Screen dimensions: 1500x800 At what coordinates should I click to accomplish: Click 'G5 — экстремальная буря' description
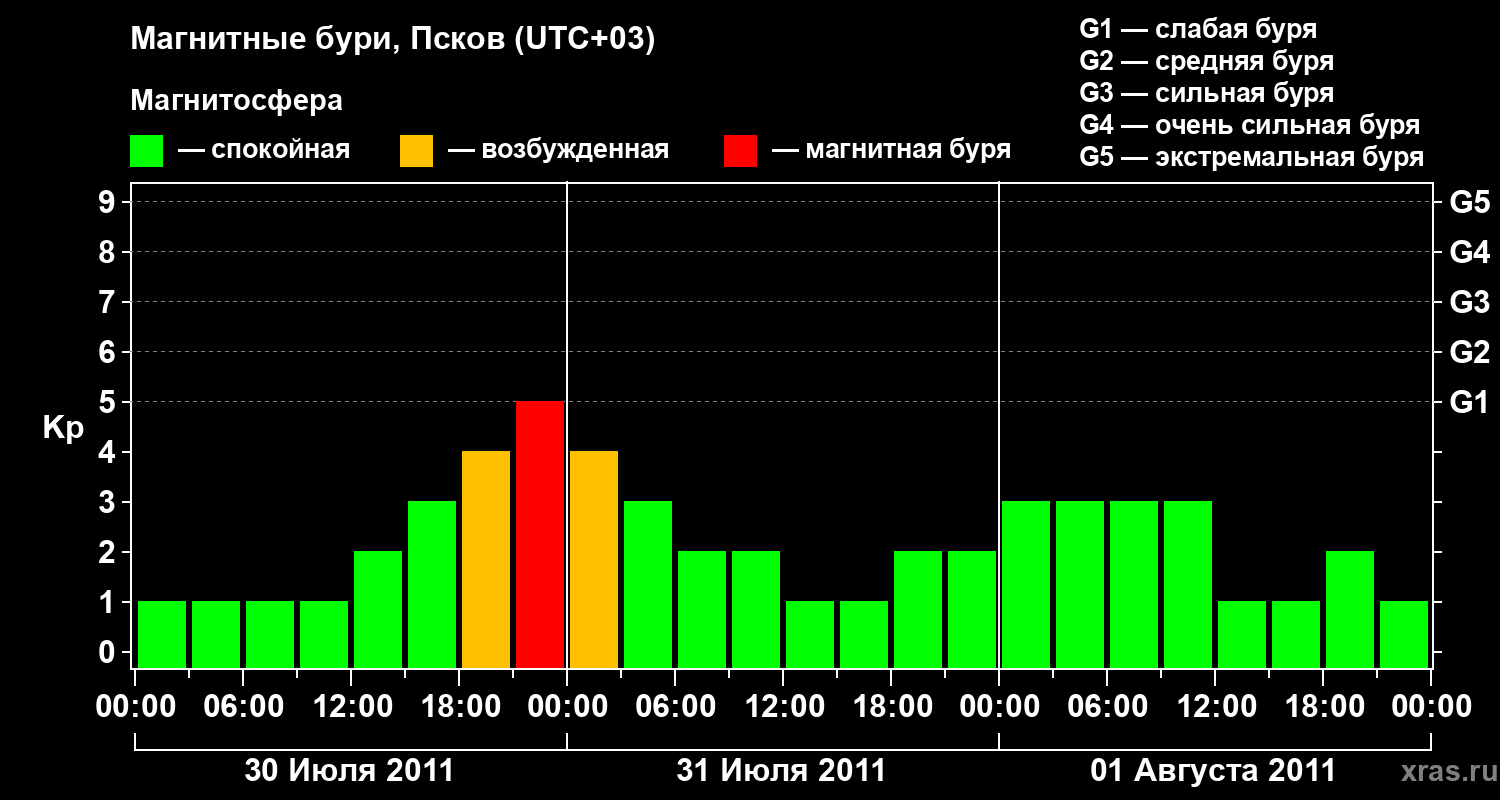(1252, 158)
